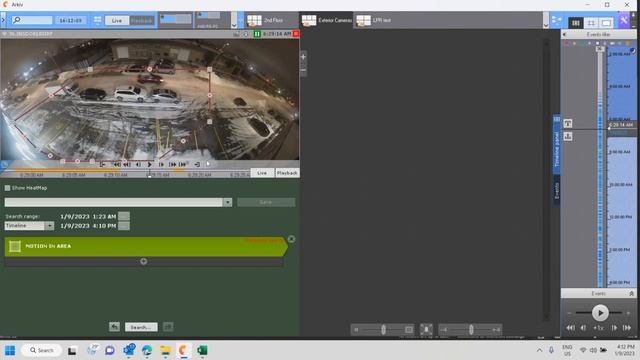Click the icon right of Search button
Screen dimensions: 640x360
[x=168, y=327]
